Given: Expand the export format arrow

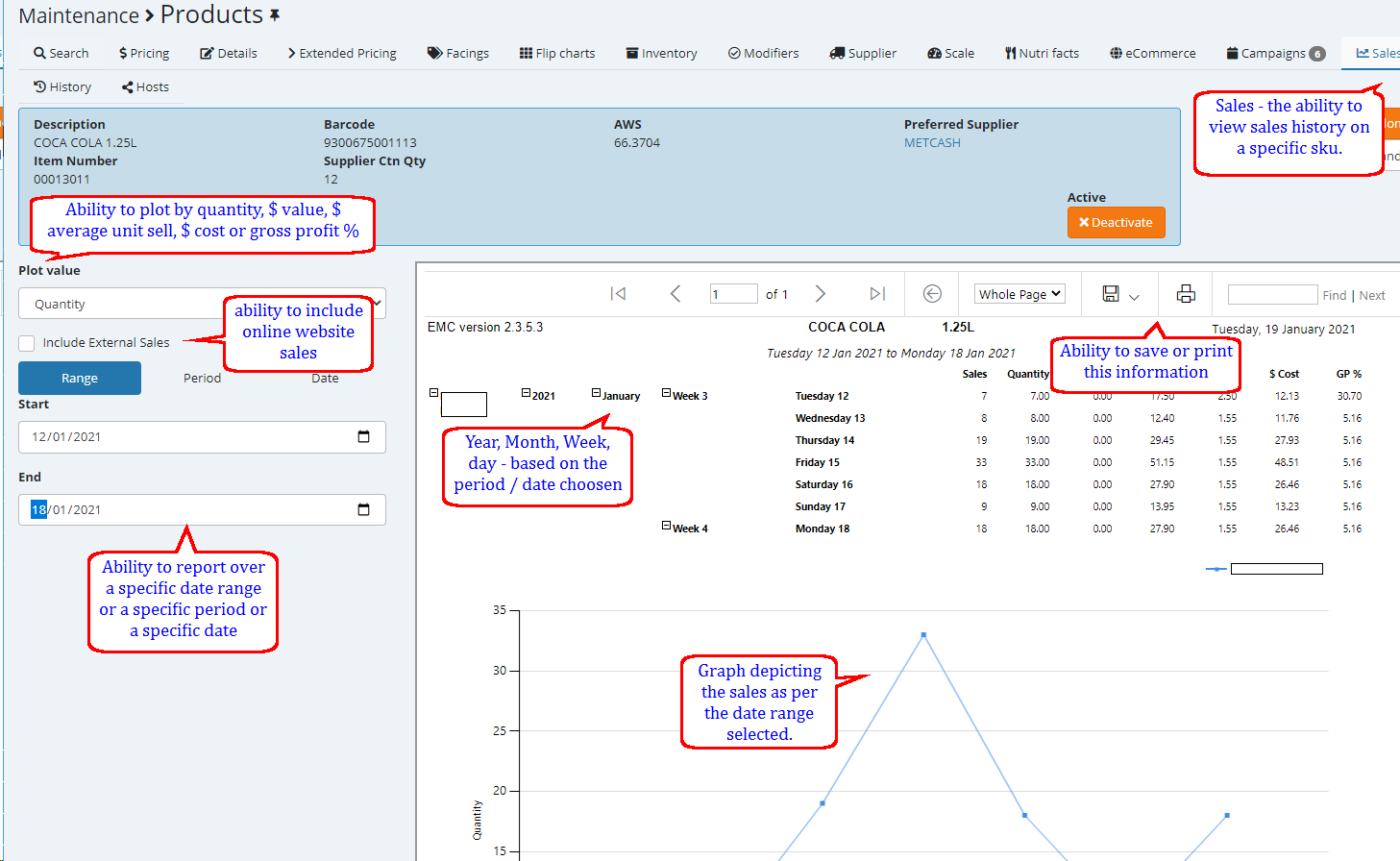Looking at the screenshot, I should [x=1134, y=296].
